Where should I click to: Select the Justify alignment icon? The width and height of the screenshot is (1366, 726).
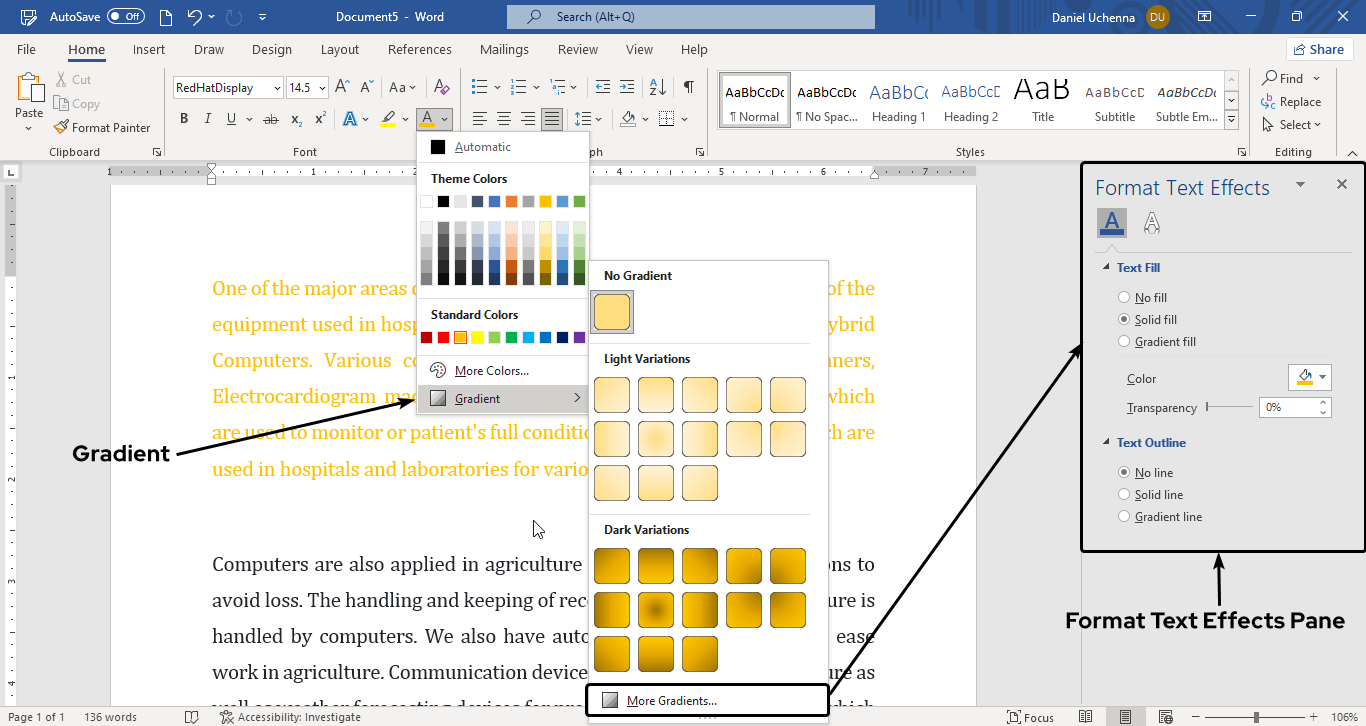click(x=551, y=119)
